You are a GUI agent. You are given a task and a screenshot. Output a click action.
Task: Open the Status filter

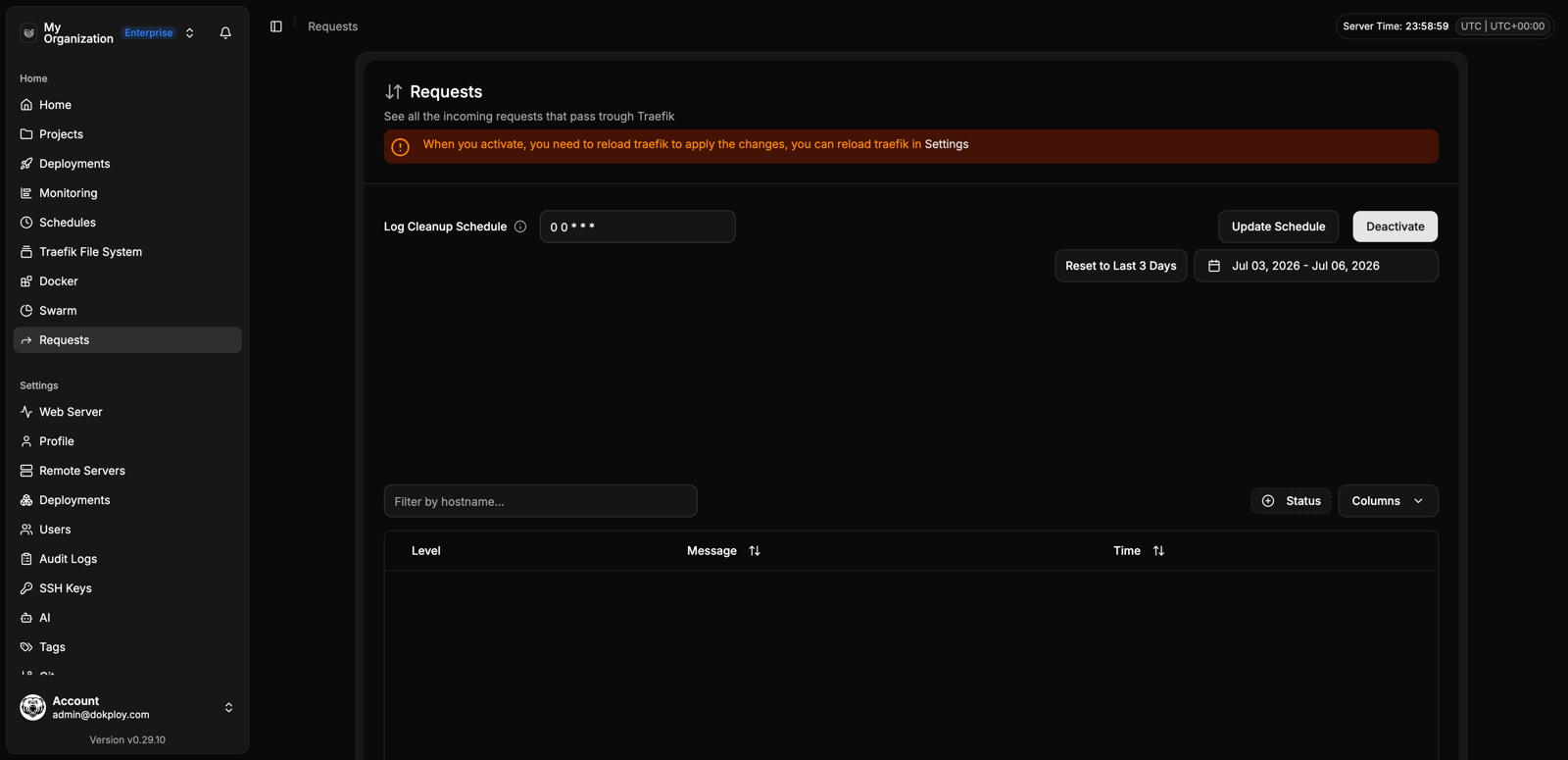pyautogui.click(x=1291, y=501)
